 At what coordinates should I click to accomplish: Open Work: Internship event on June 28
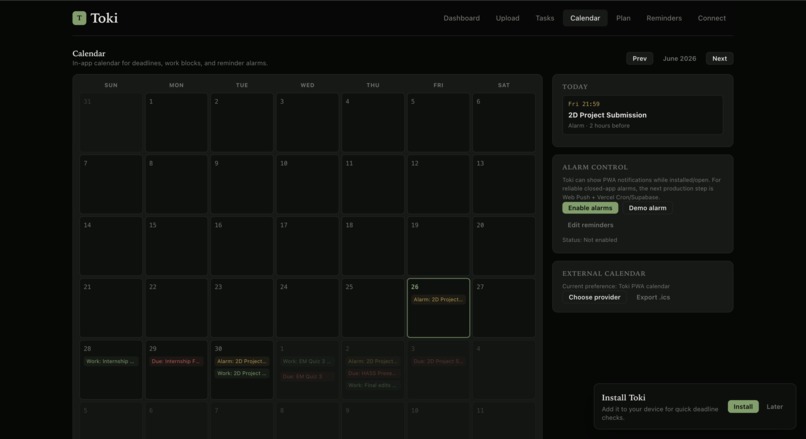click(111, 361)
